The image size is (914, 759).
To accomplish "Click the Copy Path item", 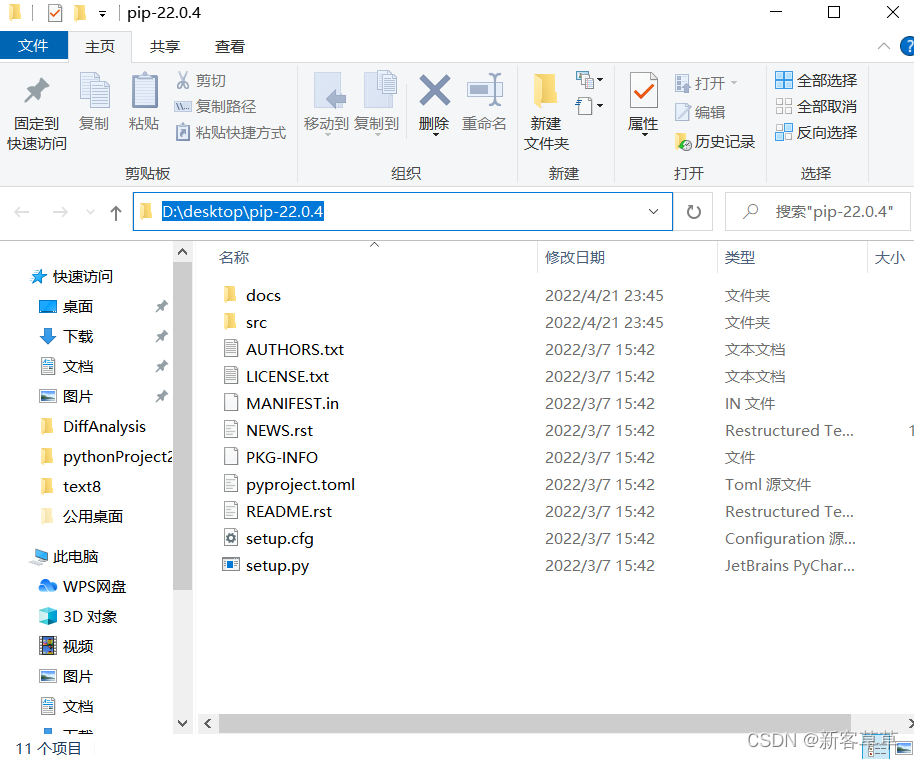I will [215, 107].
